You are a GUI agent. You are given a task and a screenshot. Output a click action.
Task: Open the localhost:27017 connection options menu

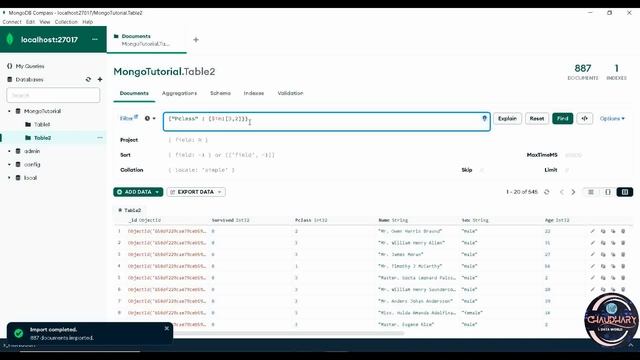(95, 39)
